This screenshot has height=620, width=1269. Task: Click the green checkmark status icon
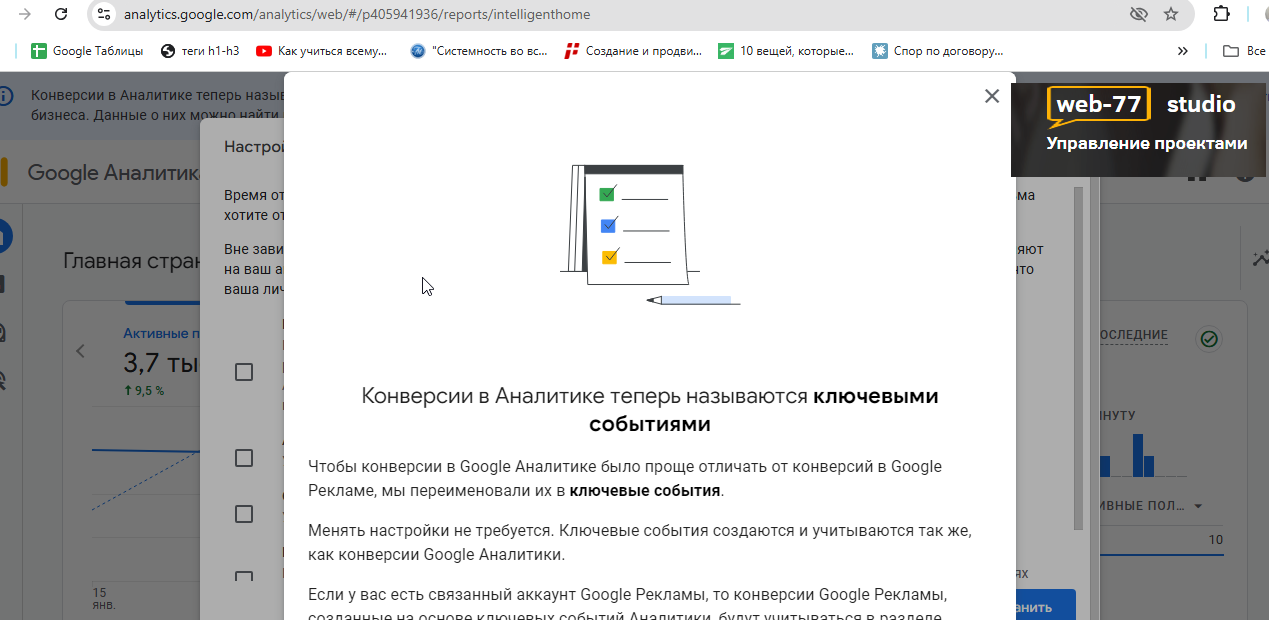click(x=1209, y=340)
